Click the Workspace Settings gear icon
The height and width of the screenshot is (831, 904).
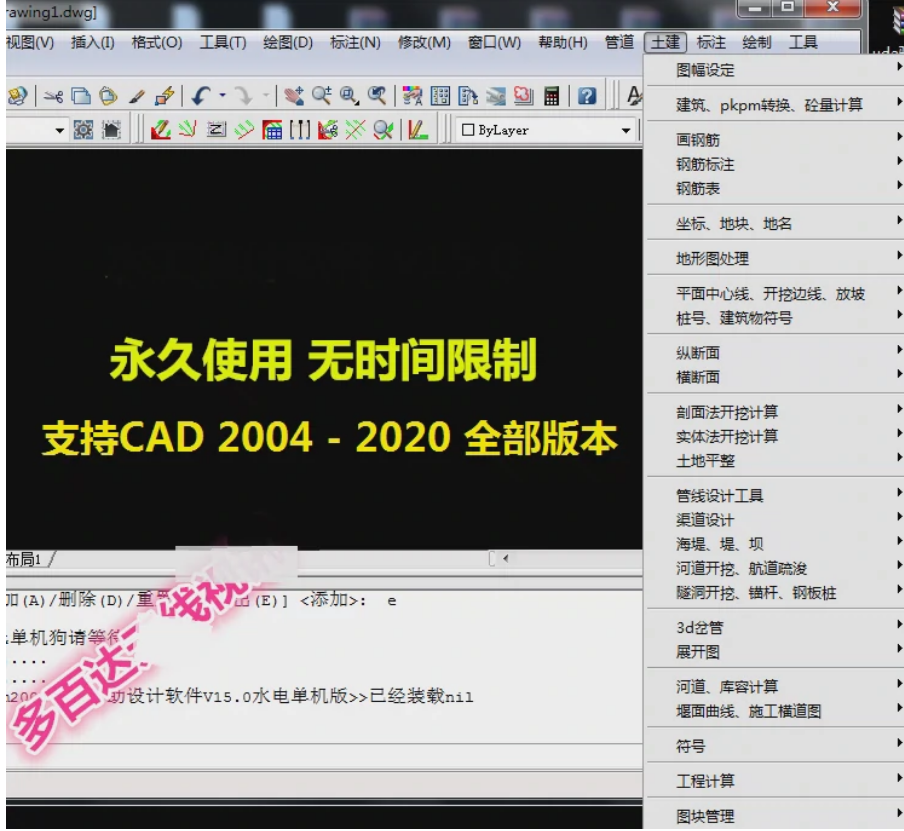point(83,130)
